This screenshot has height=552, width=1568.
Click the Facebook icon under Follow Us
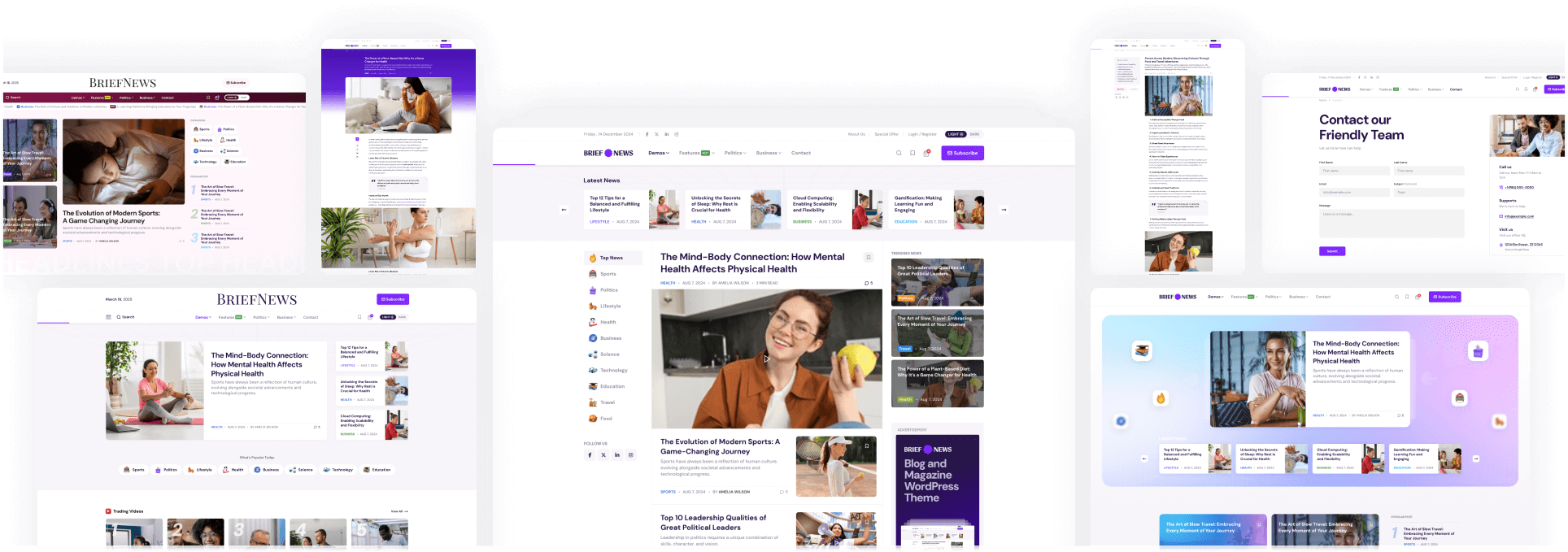pyautogui.click(x=590, y=455)
